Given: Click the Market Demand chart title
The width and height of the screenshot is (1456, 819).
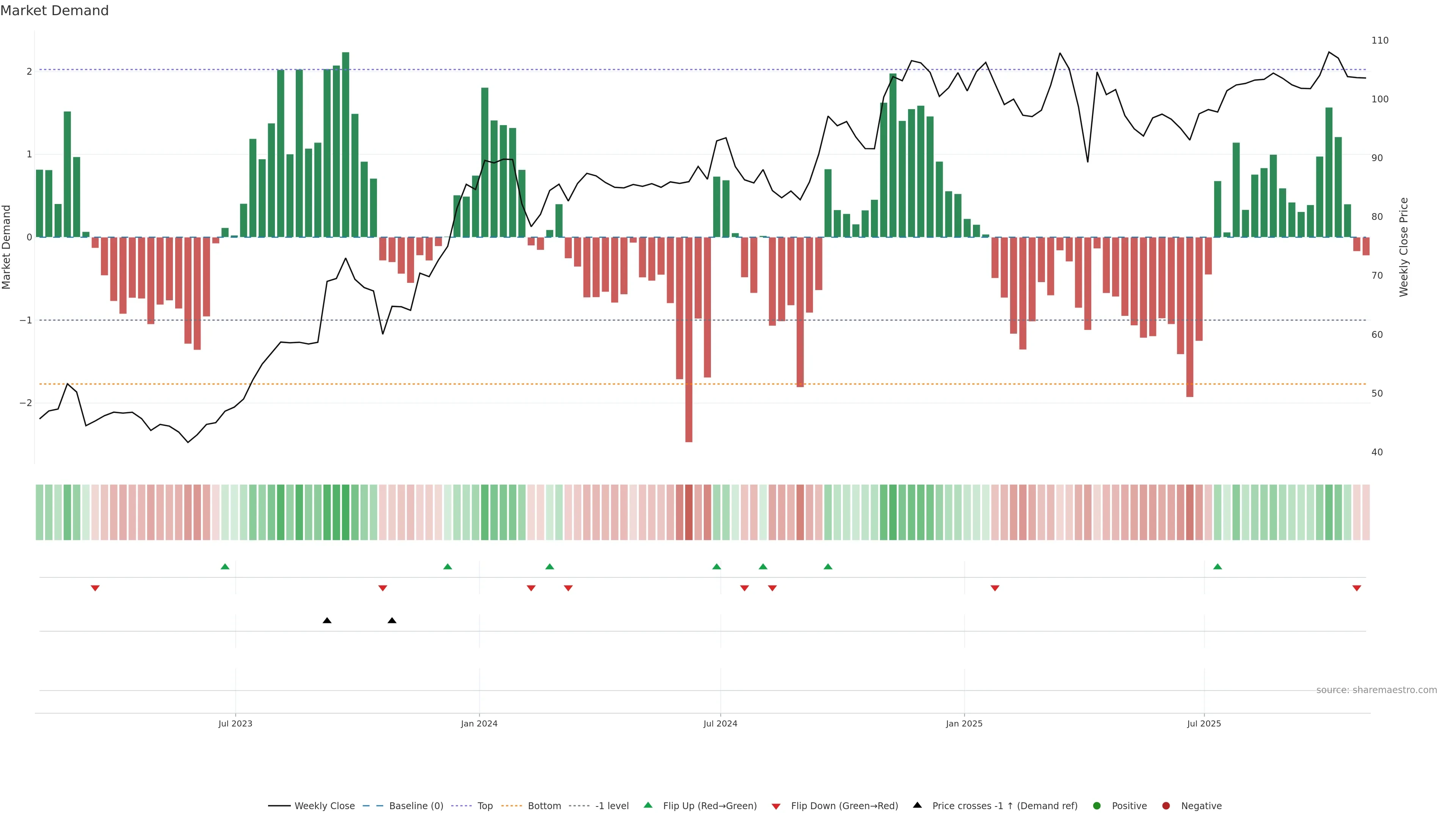Looking at the screenshot, I should point(54,11).
